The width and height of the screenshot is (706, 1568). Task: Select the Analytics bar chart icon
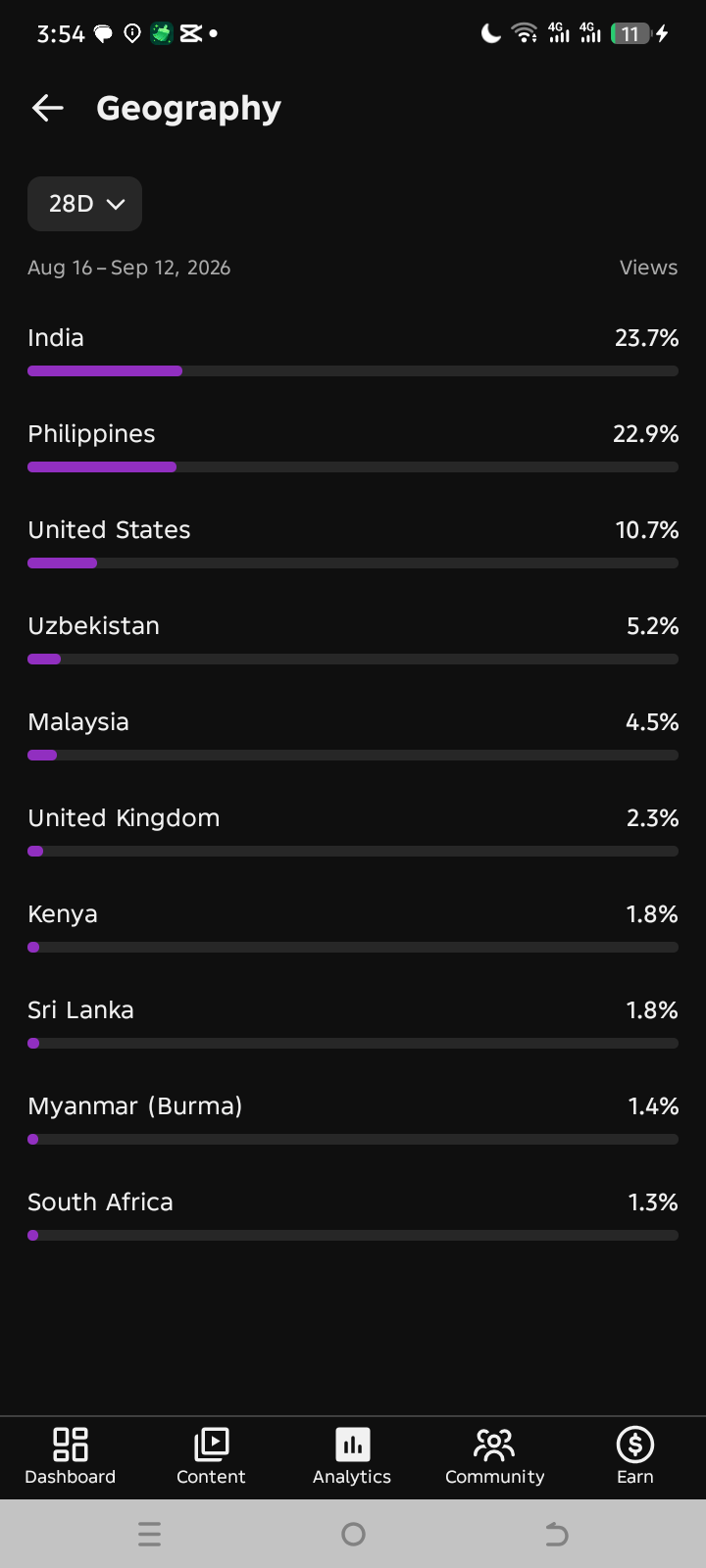[x=352, y=1444]
